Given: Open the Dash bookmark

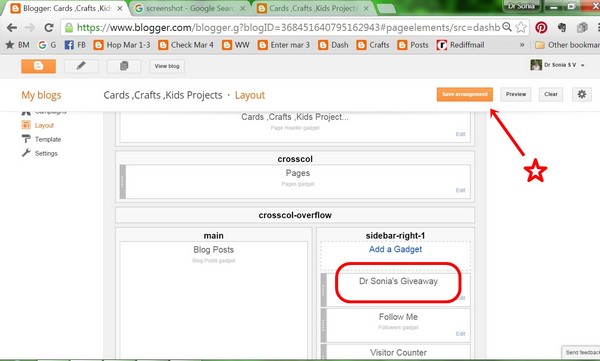Looking at the screenshot, I should (x=334, y=45).
